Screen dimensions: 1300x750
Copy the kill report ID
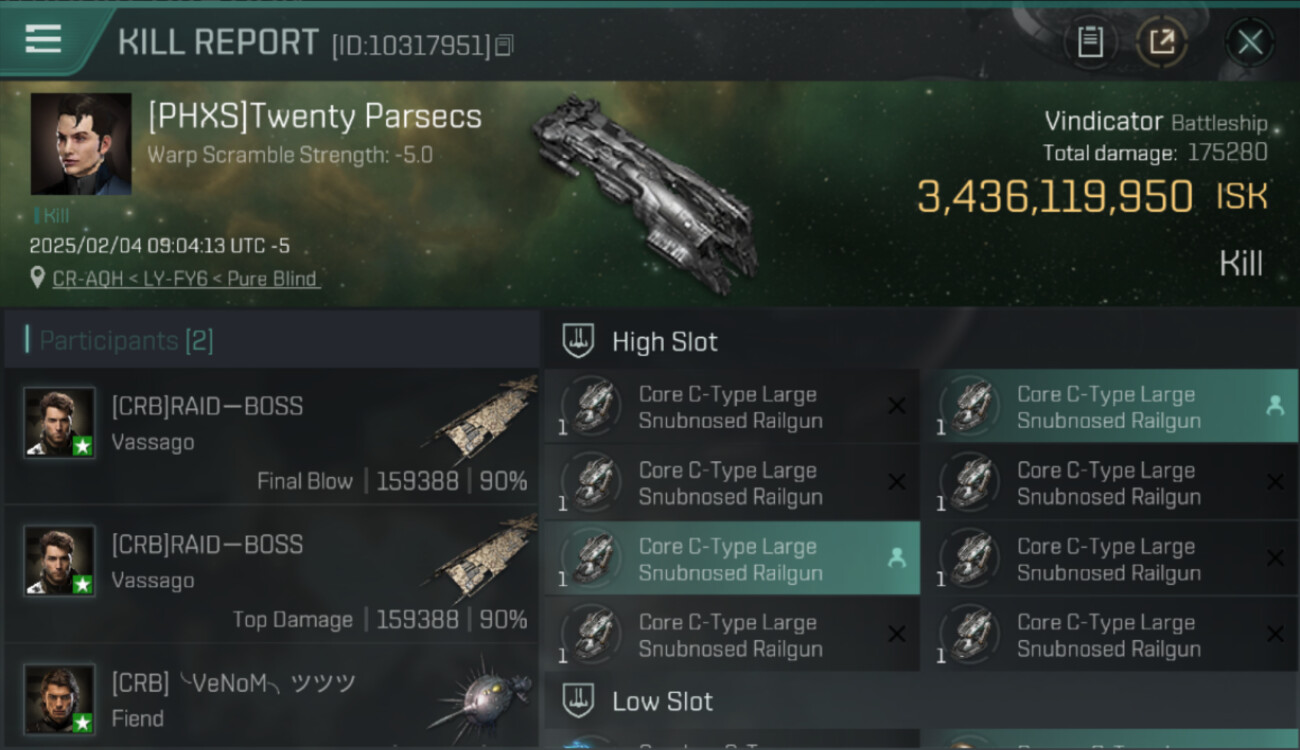(504, 45)
